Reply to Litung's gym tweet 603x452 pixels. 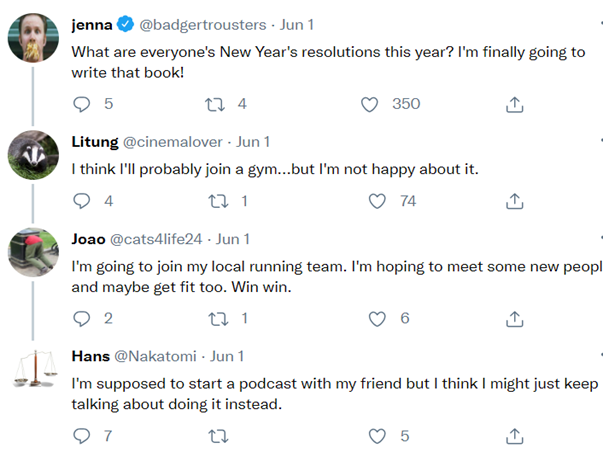pos(82,201)
